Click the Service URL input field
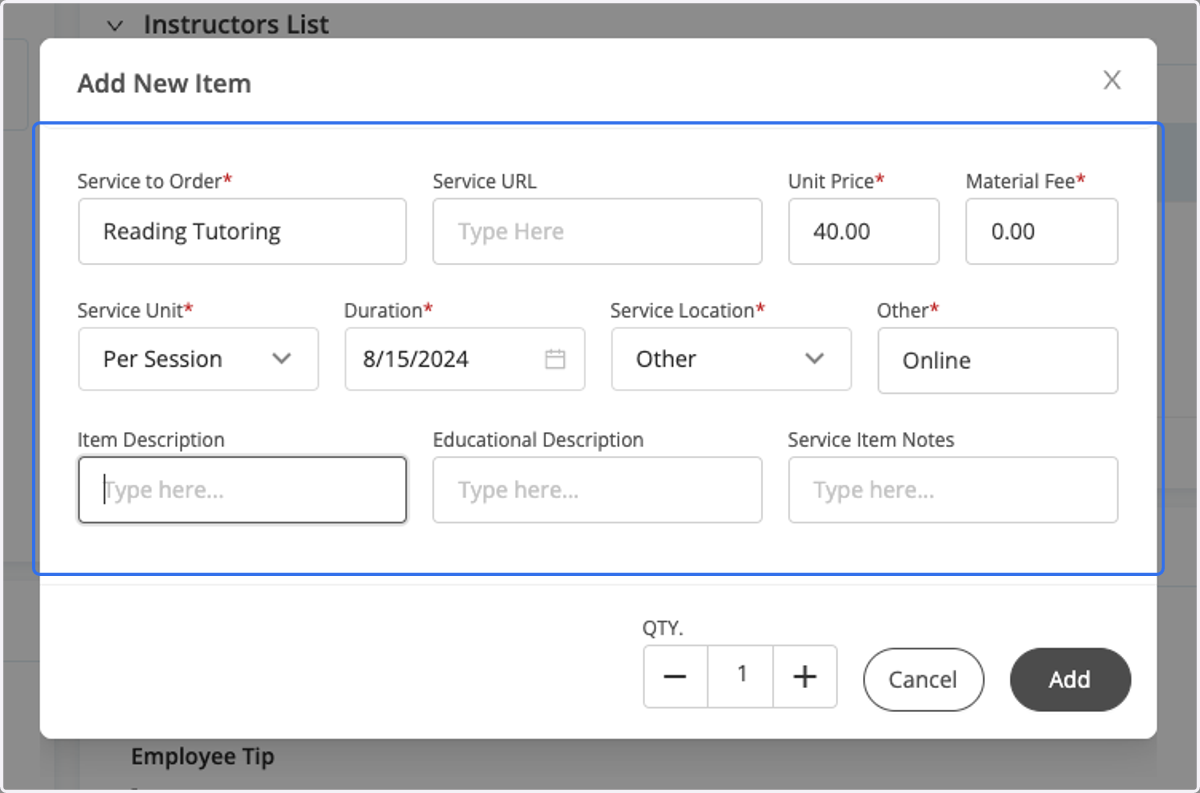Viewport: 1200px width, 793px height. pyautogui.click(x=597, y=231)
